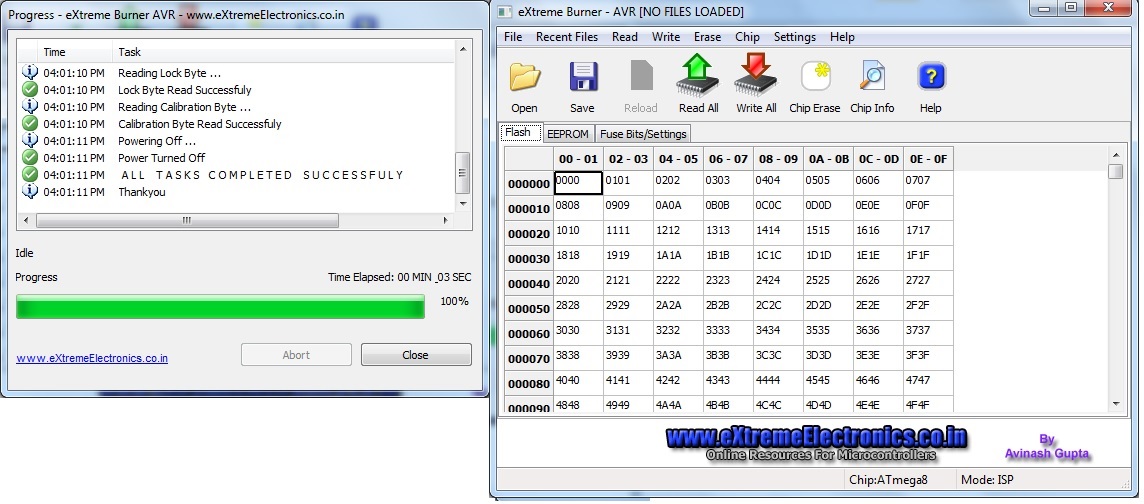The width and height of the screenshot is (1144, 504).
Task: Click the Chip Erase icon
Action: coord(815,76)
